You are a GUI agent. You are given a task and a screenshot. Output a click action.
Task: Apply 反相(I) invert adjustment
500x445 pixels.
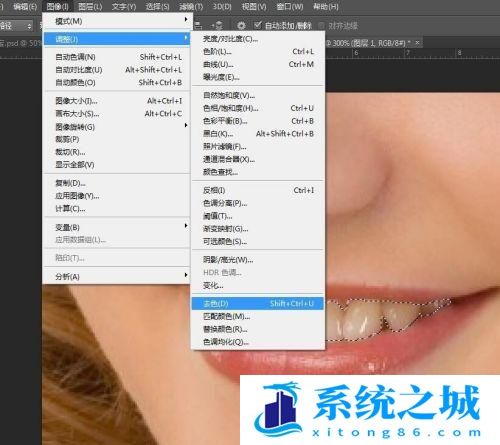258,190
